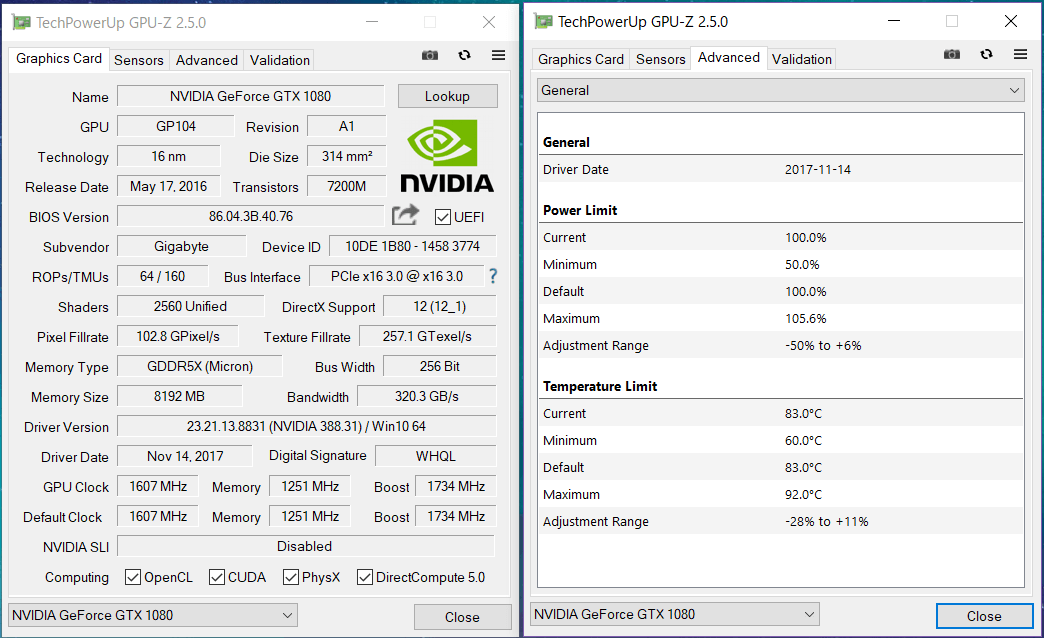Select Advanced tab in right window
The height and width of the screenshot is (638, 1044).
coord(728,58)
